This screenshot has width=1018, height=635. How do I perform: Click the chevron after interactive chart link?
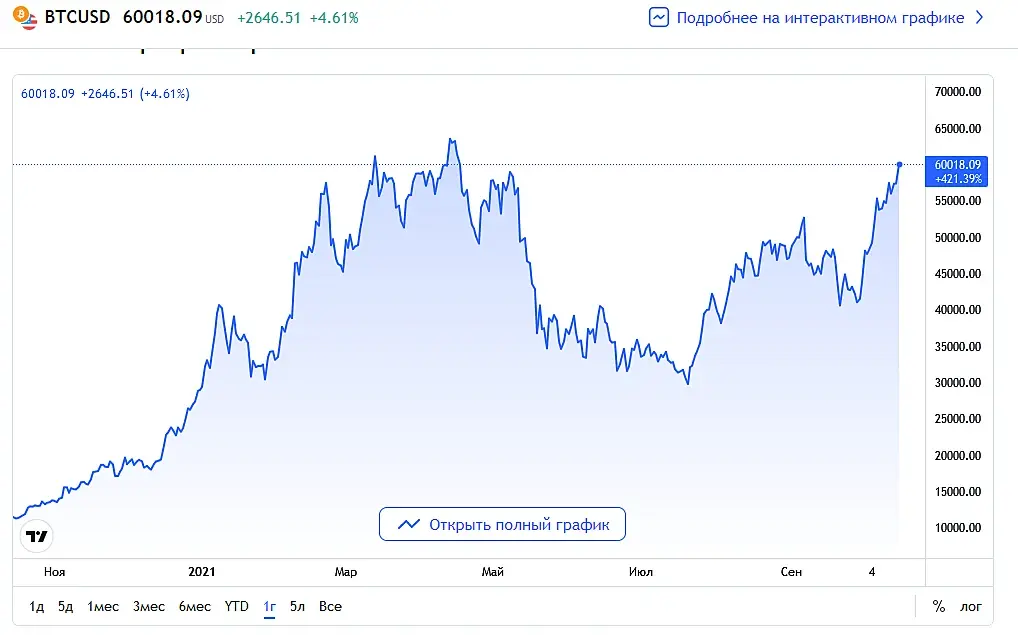980,18
